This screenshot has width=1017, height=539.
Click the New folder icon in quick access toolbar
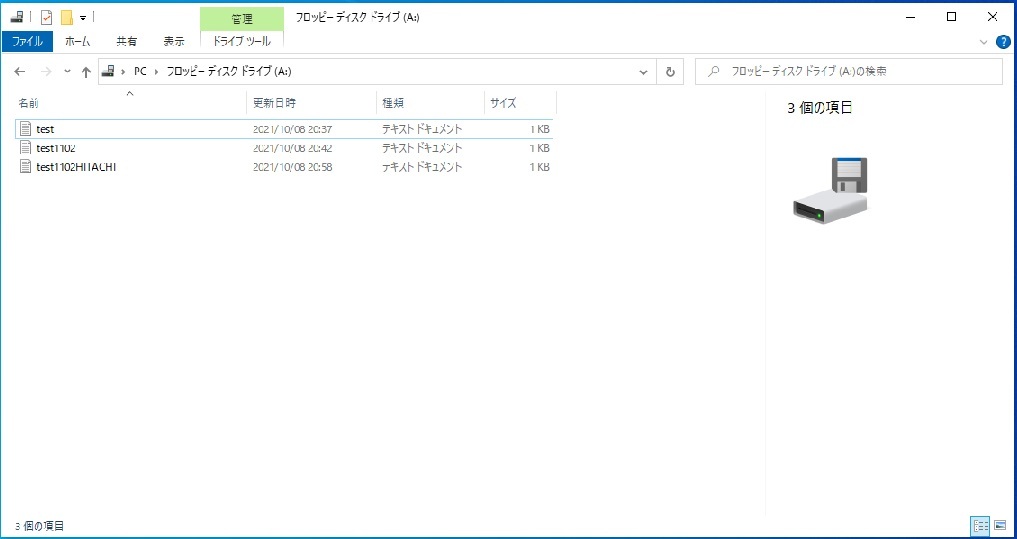[x=66, y=17]
